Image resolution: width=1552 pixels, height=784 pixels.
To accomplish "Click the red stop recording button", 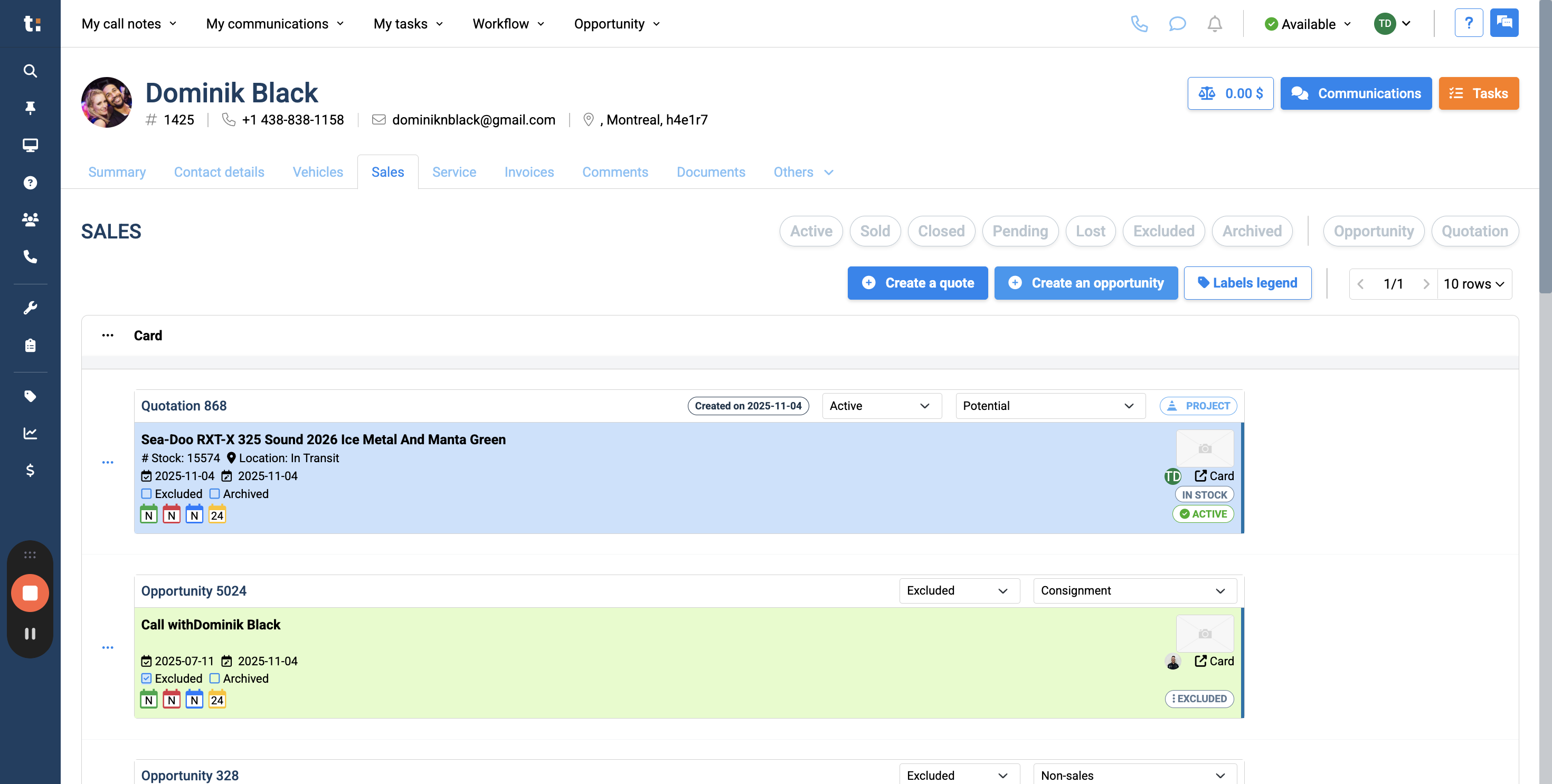I will tap(30, 593).
